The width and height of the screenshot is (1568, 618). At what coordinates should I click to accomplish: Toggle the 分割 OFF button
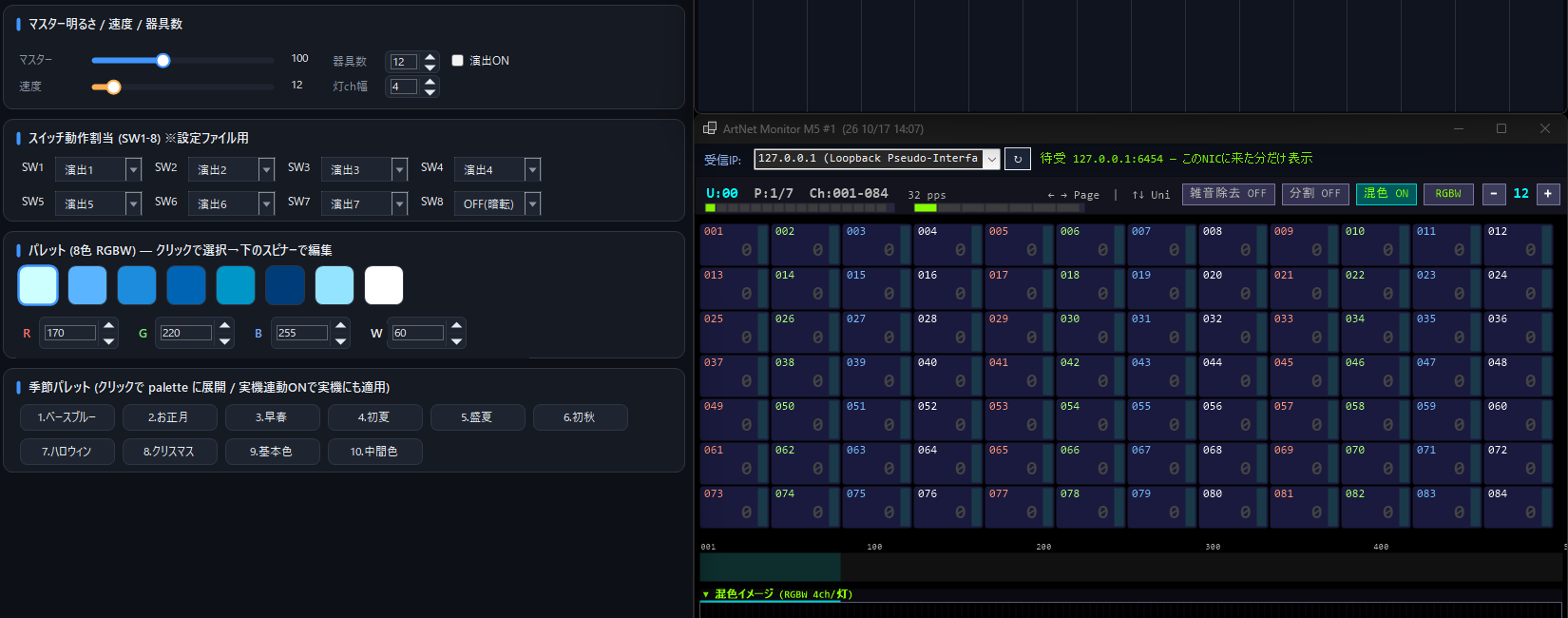coord(1315,193)
